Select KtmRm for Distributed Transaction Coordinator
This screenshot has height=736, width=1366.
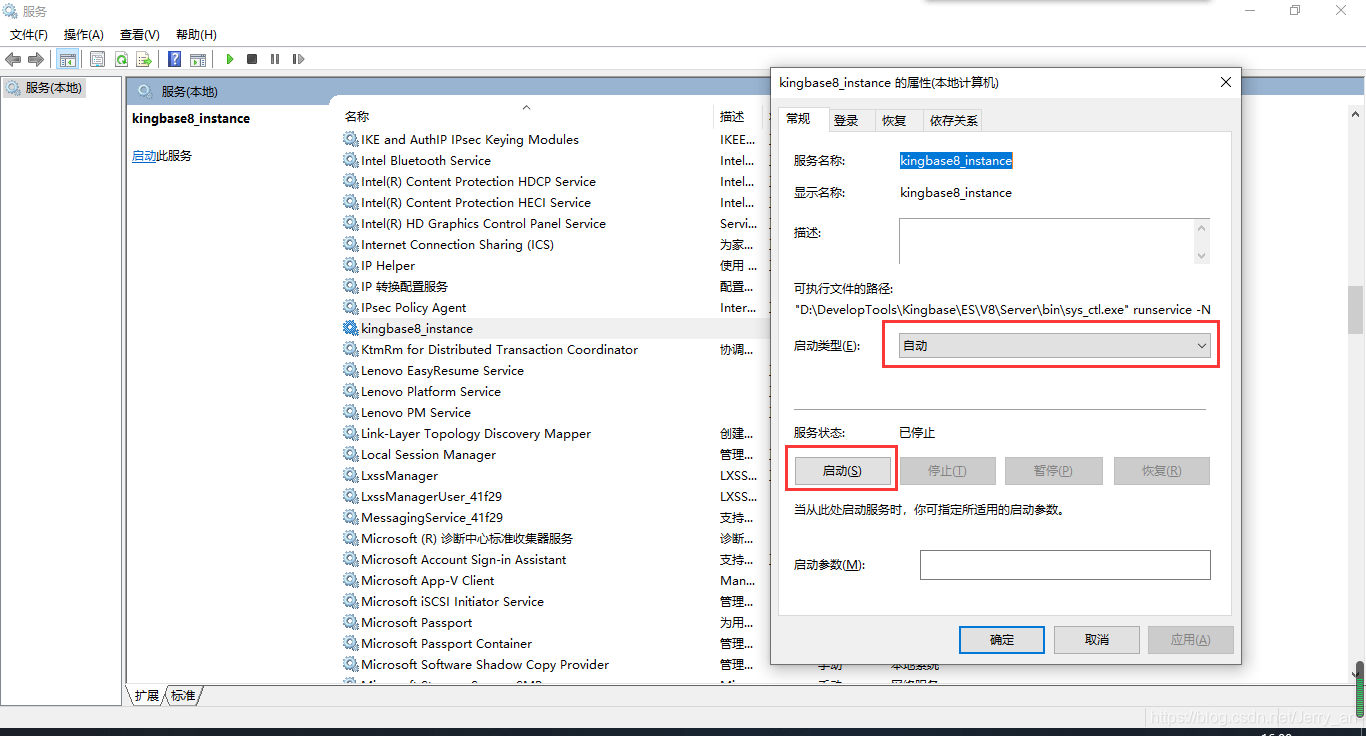(499, 349)
